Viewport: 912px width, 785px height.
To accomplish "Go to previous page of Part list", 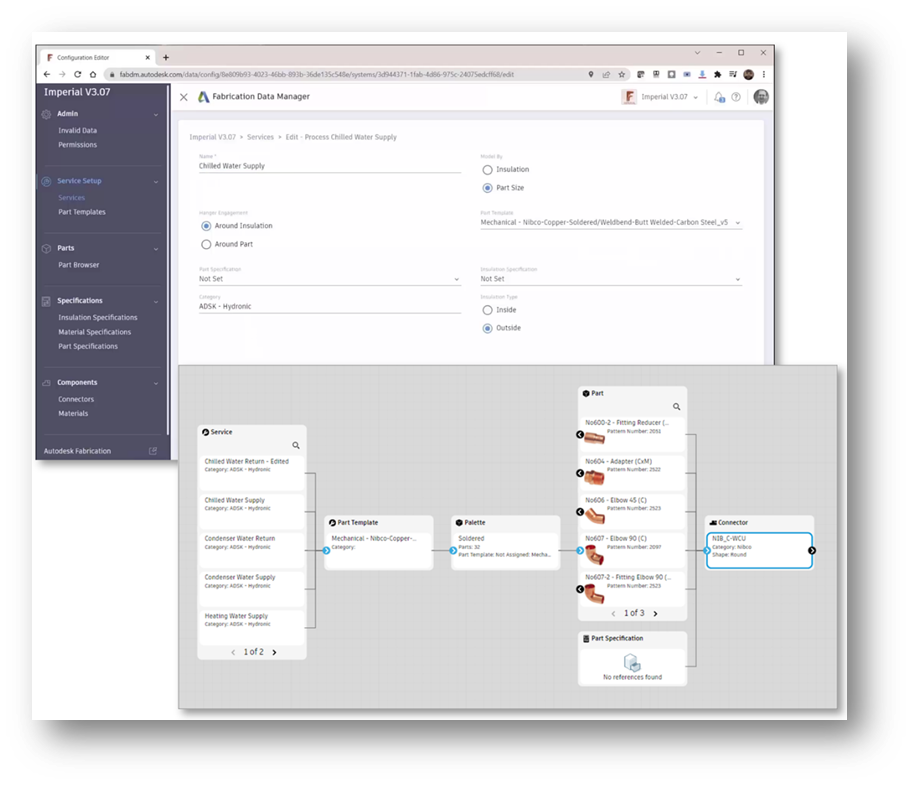I will click(613, 613).
